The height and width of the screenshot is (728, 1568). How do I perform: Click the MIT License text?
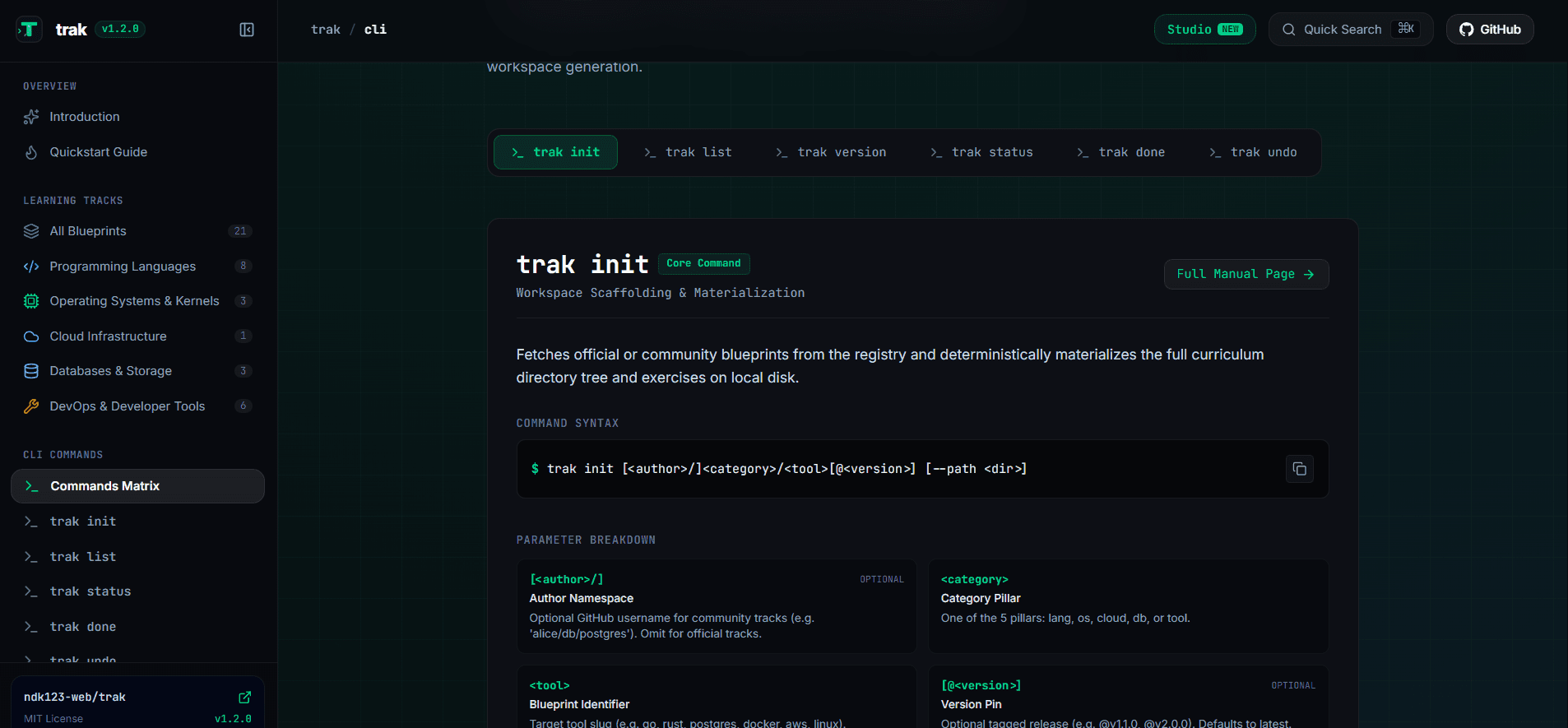click(53, 719)
